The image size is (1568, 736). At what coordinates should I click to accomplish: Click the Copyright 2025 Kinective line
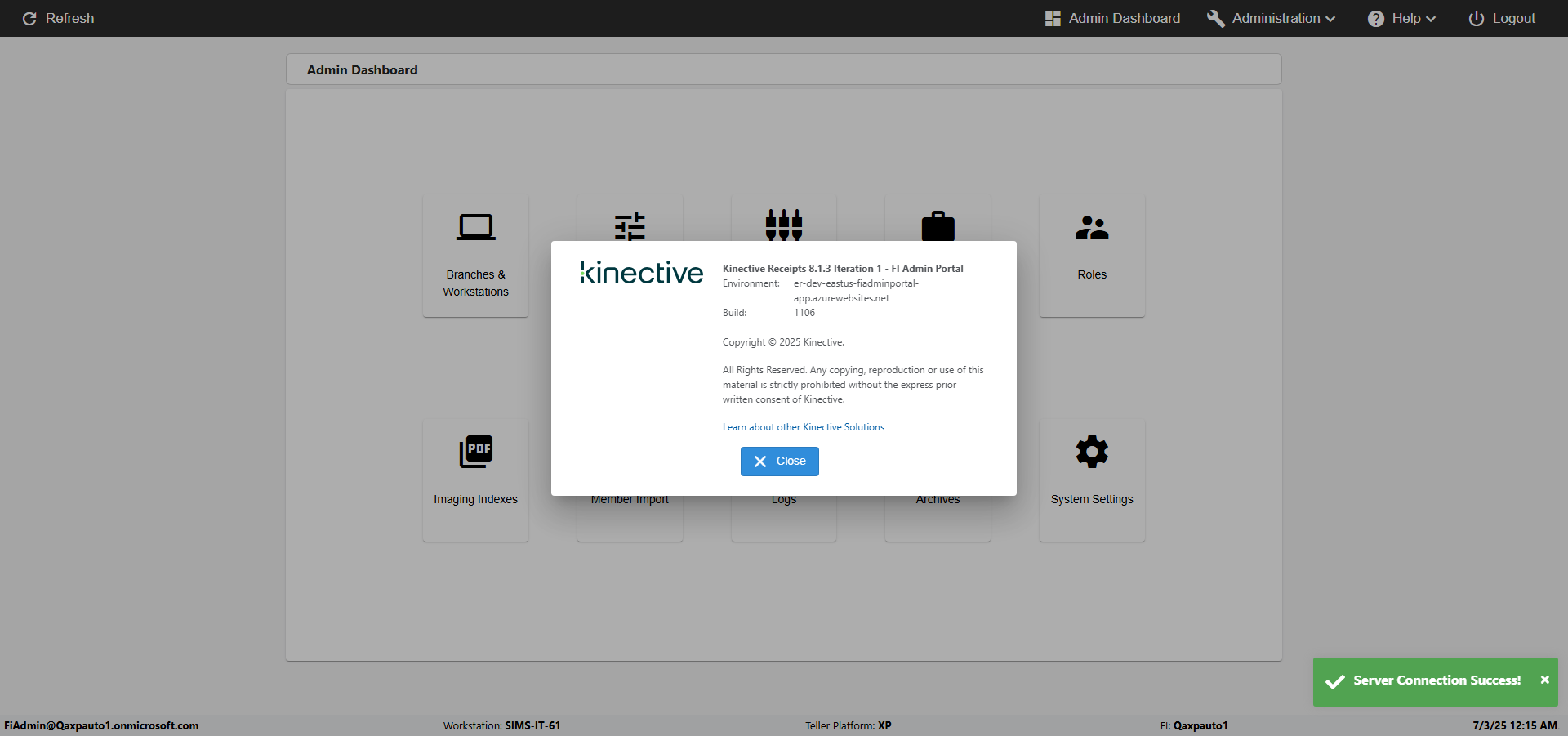tap(783, 342)
